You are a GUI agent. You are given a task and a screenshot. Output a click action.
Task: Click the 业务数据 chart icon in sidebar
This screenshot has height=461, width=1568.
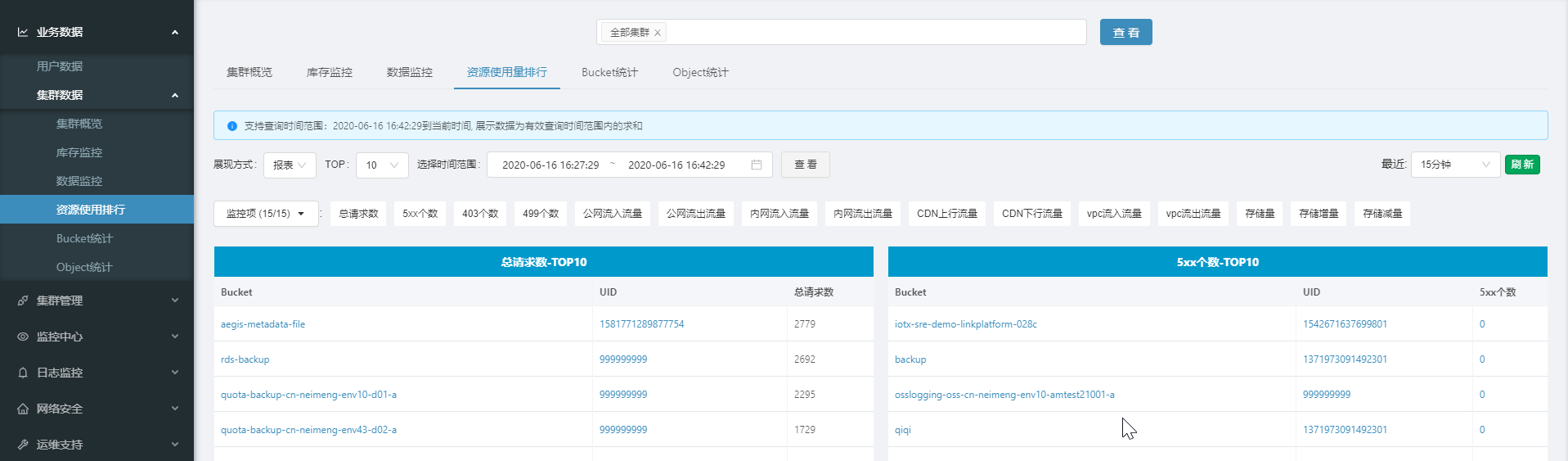(x=23, y=32)
